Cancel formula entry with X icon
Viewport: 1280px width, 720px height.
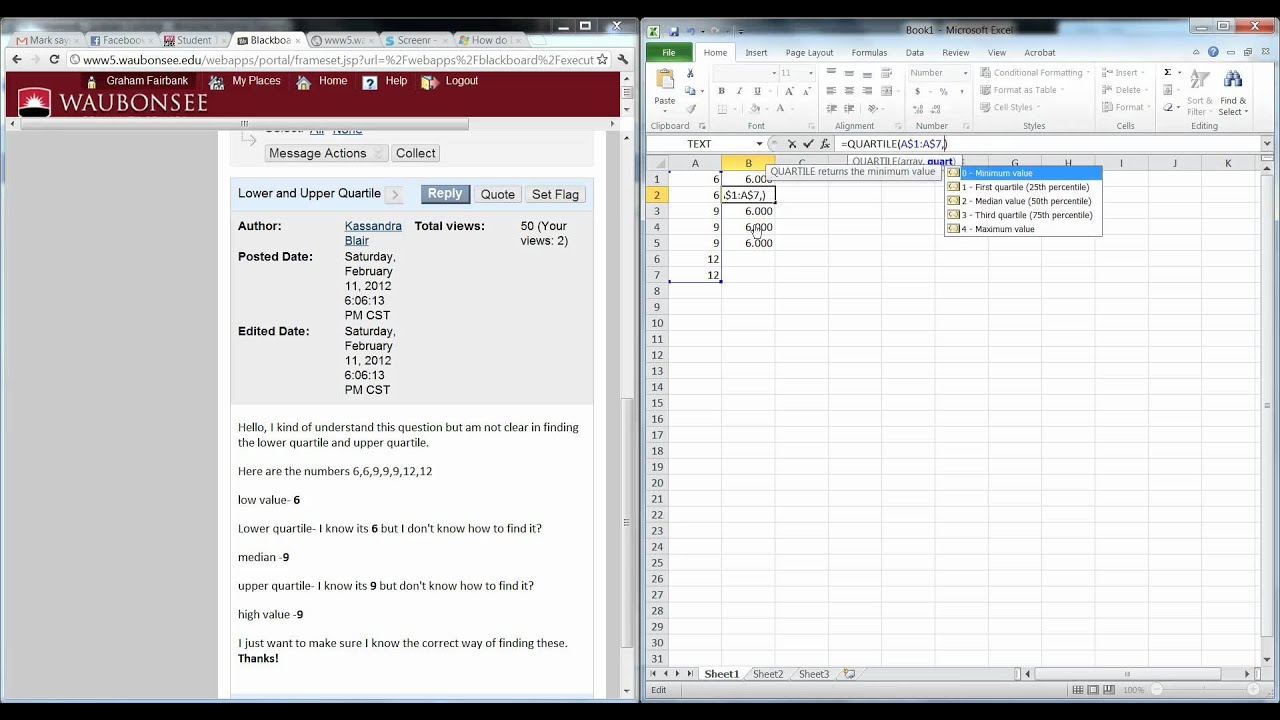pos(792,144)
